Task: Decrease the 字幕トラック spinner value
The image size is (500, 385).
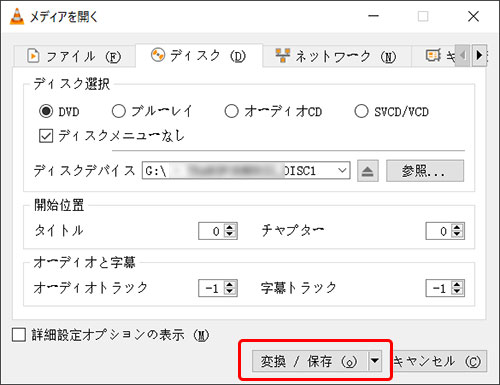Action: pyautogui.click(x=457, y=292)
